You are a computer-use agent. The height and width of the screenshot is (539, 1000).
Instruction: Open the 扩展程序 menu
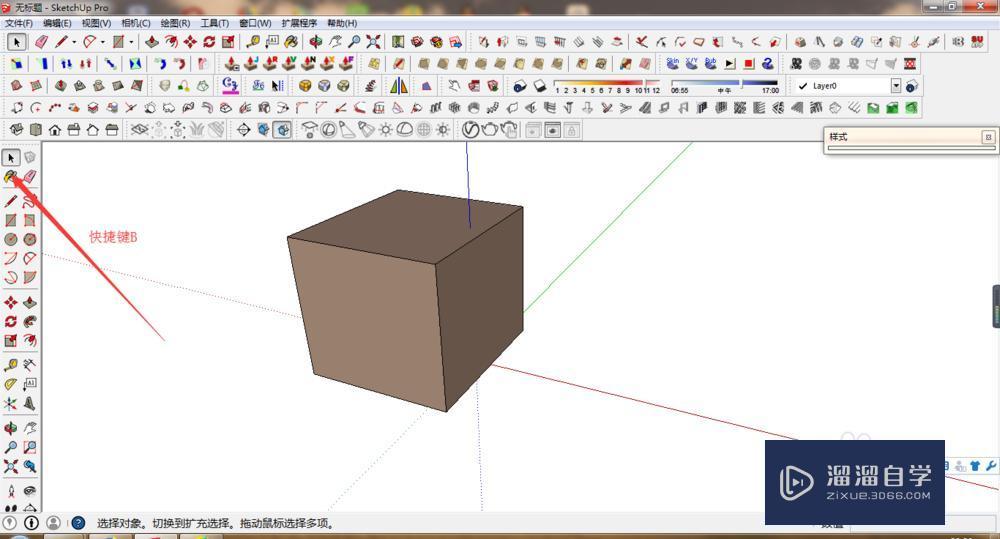[299, 23]
